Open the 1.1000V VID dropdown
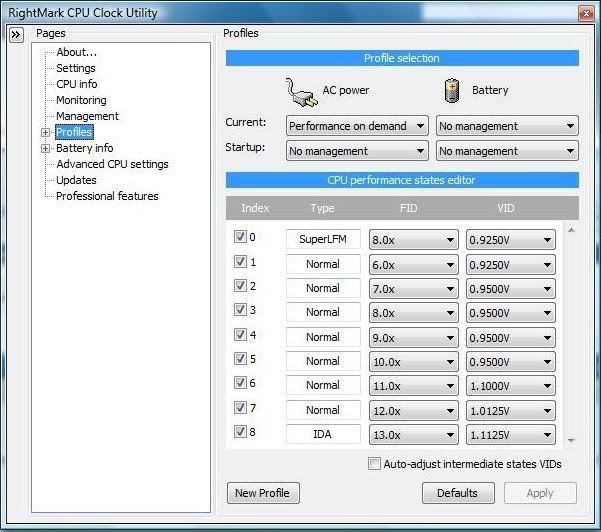601x532 pixels. click(511, 386)
